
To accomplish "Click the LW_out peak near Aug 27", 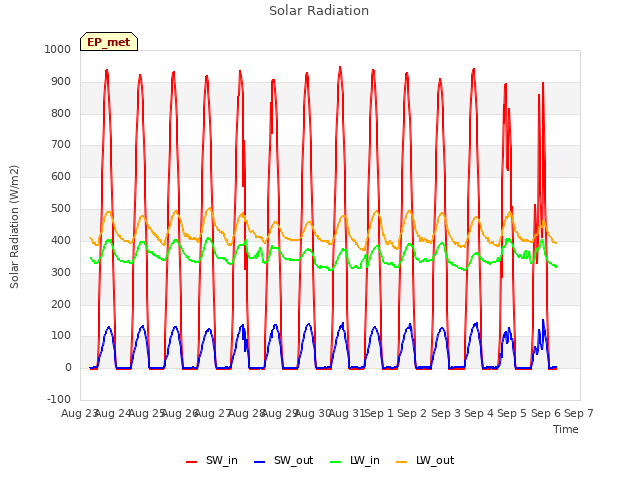I will [x=210, y=208].
